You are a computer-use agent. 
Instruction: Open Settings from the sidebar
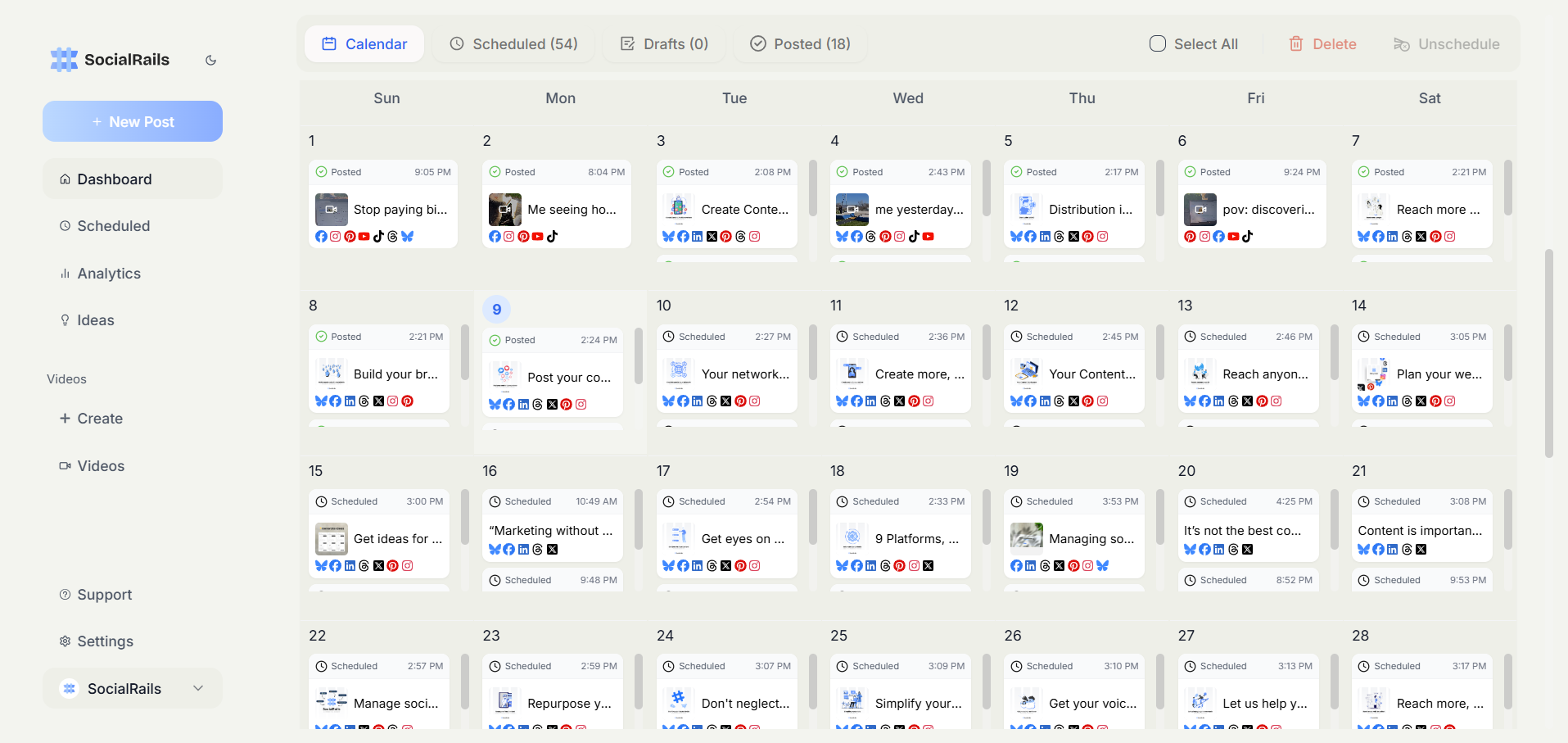coord(133,641)
